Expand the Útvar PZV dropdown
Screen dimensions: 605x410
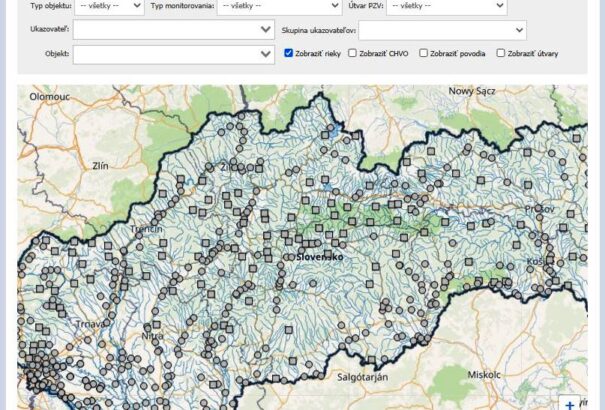[446, 6]
